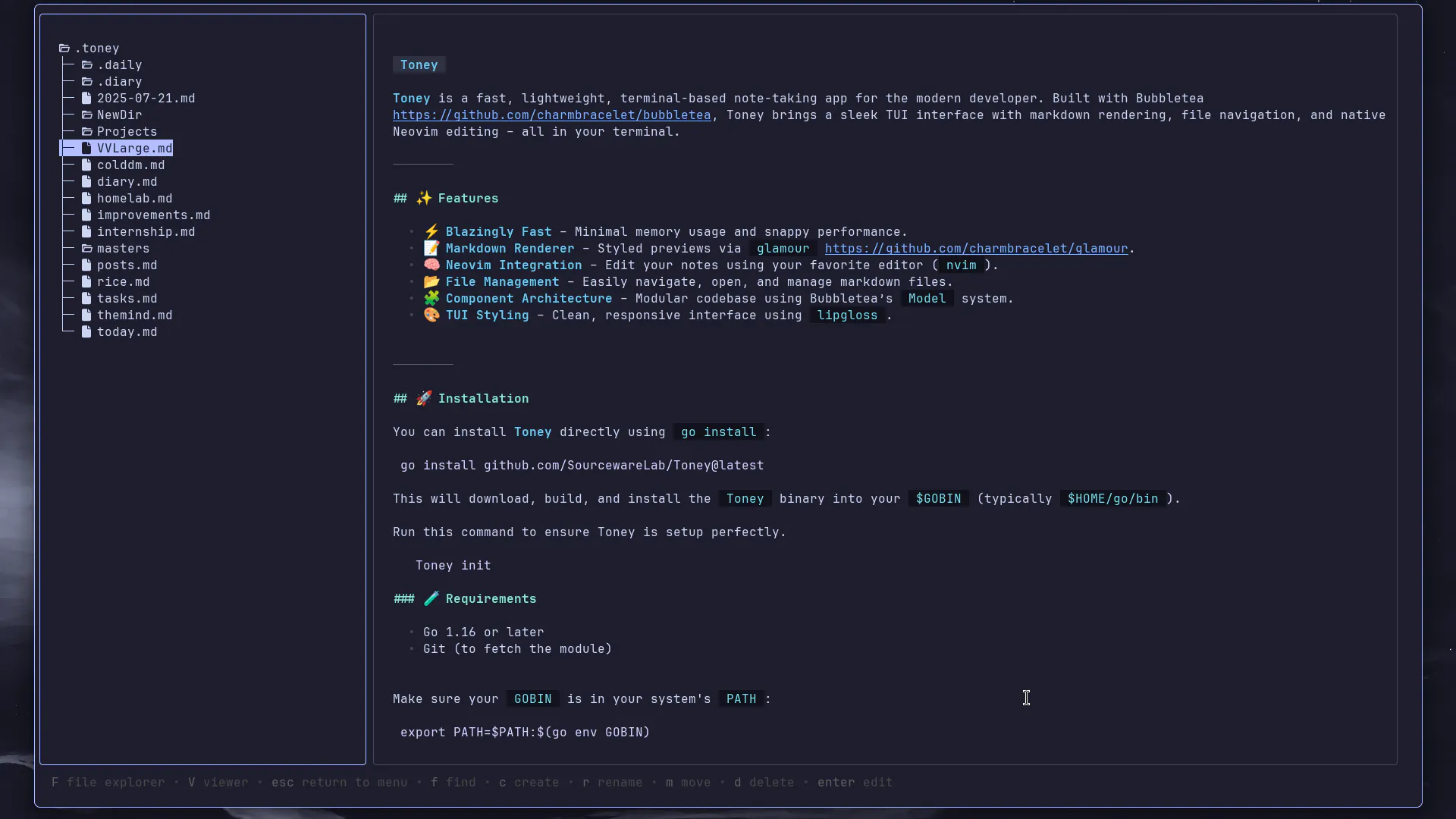Click the file icon next to homelab.md
Image resolution: width=1456 pixels, height=819 pixels.
[86, 199]
